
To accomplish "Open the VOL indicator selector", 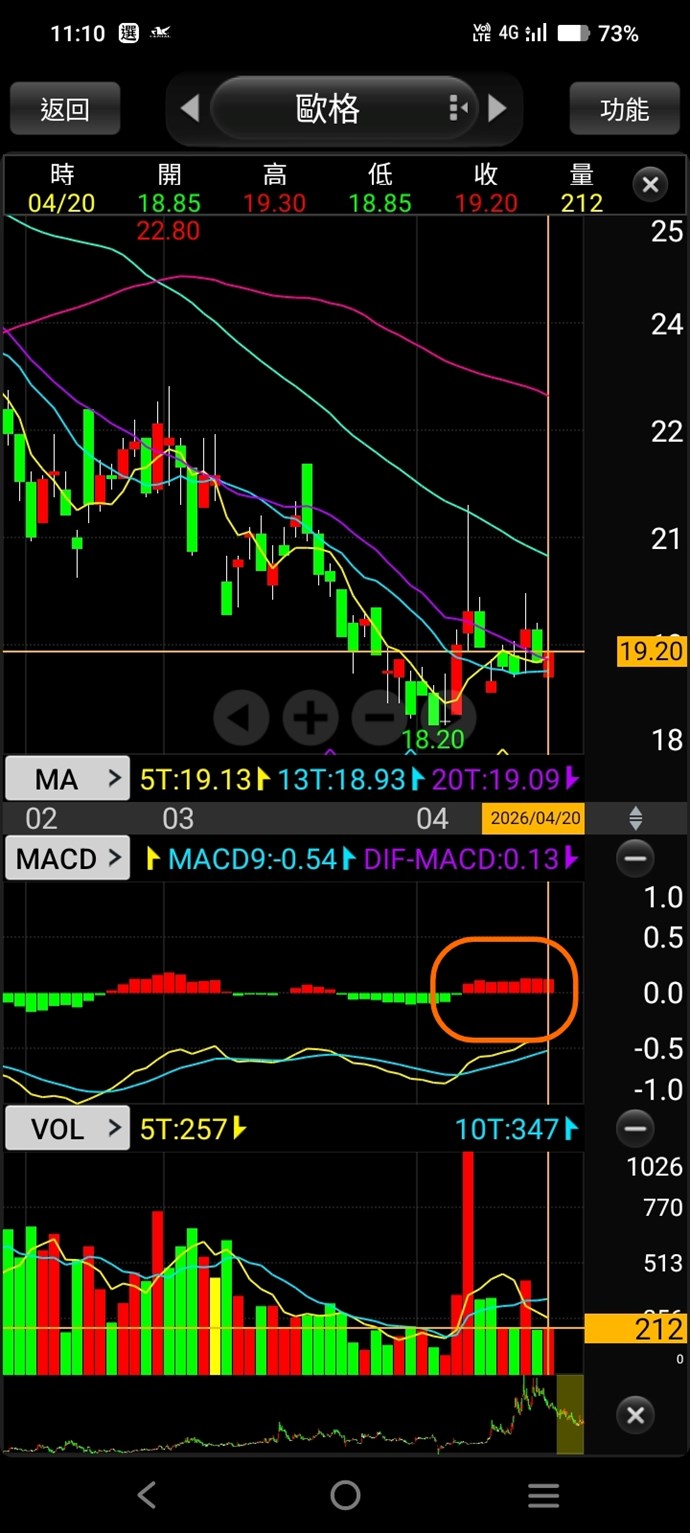I will [67, 1130].
